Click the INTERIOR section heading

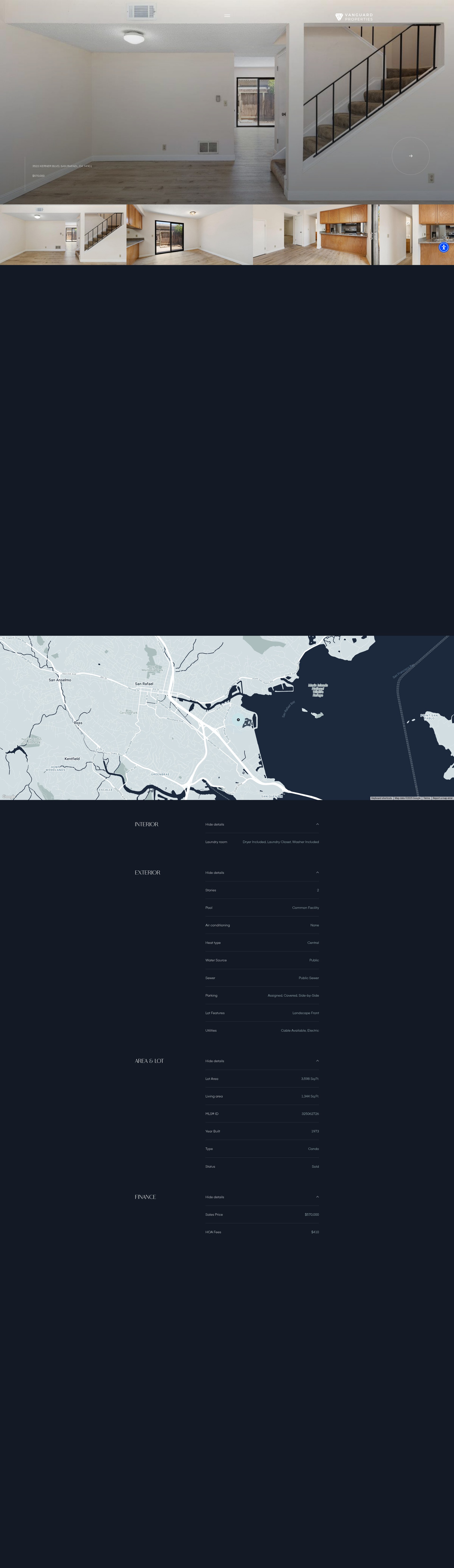[x=147, y=824]
